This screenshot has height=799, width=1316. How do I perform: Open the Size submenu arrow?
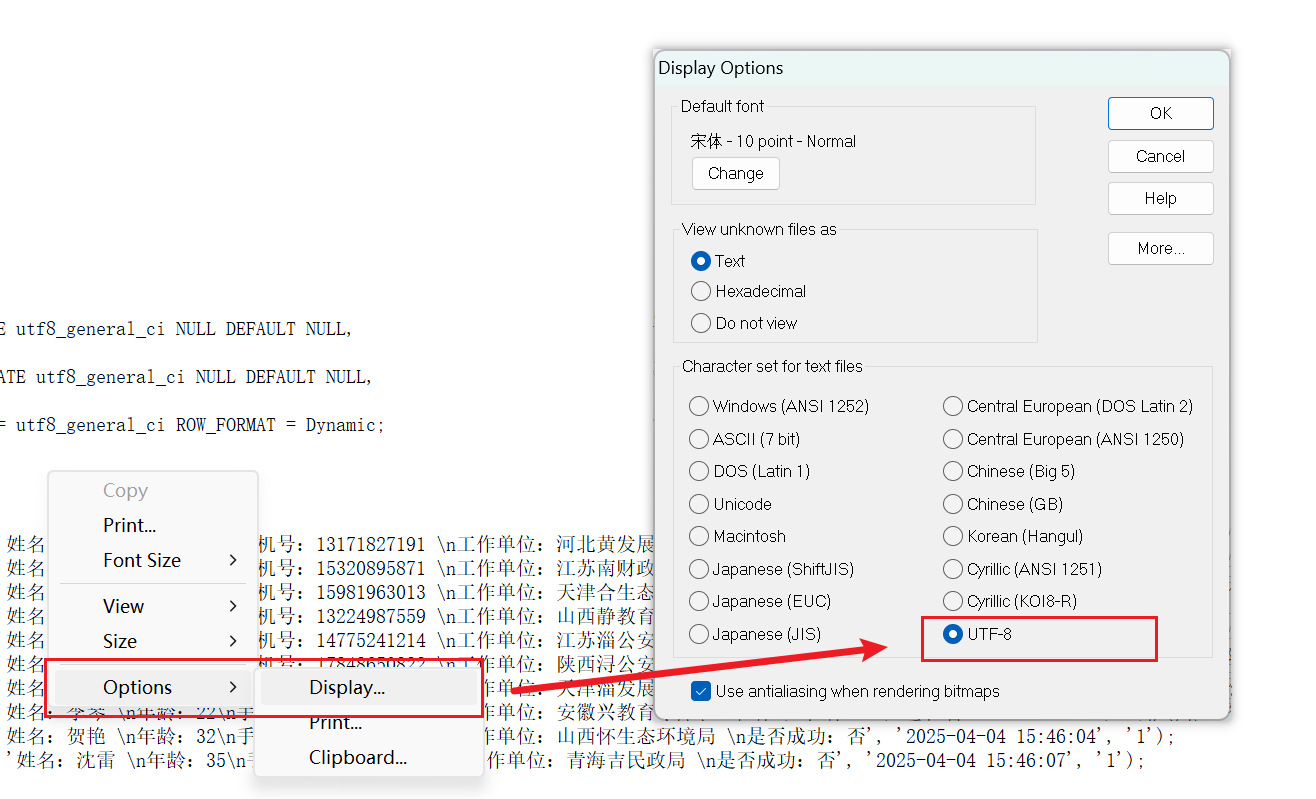(233, 641)
